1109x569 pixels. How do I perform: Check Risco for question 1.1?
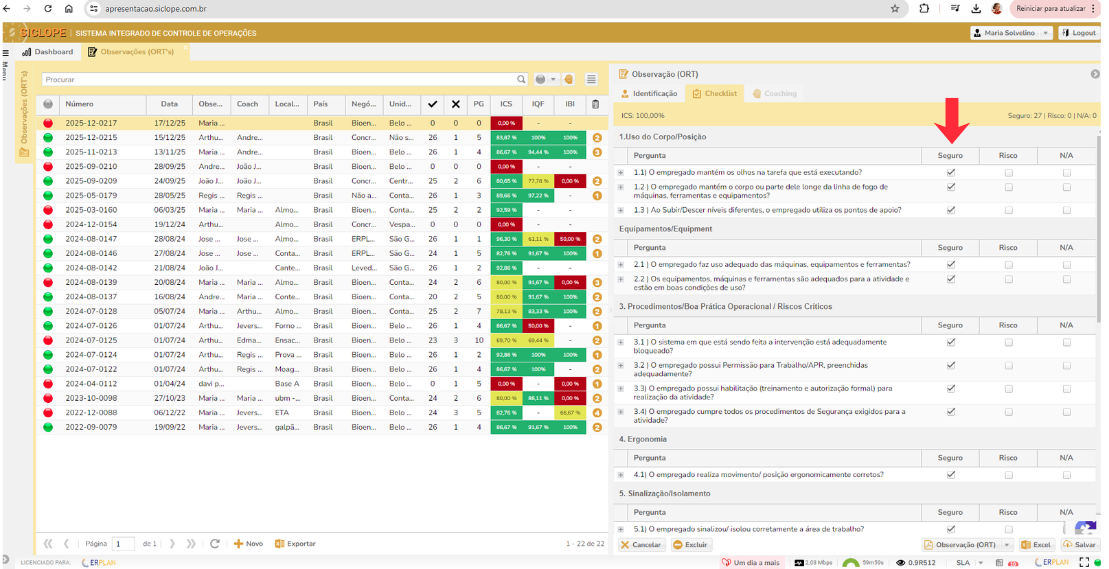pyautogui.click(x=1008, y=172)
